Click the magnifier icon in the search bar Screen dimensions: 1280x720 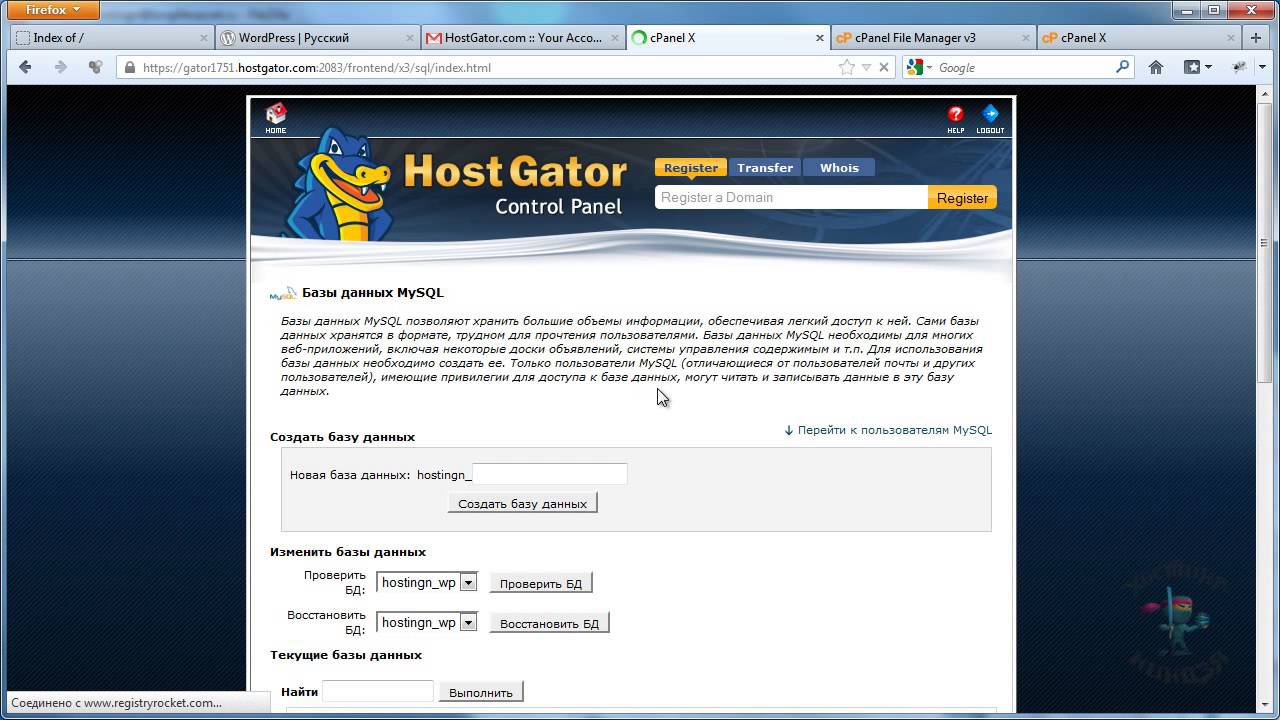1122,68
